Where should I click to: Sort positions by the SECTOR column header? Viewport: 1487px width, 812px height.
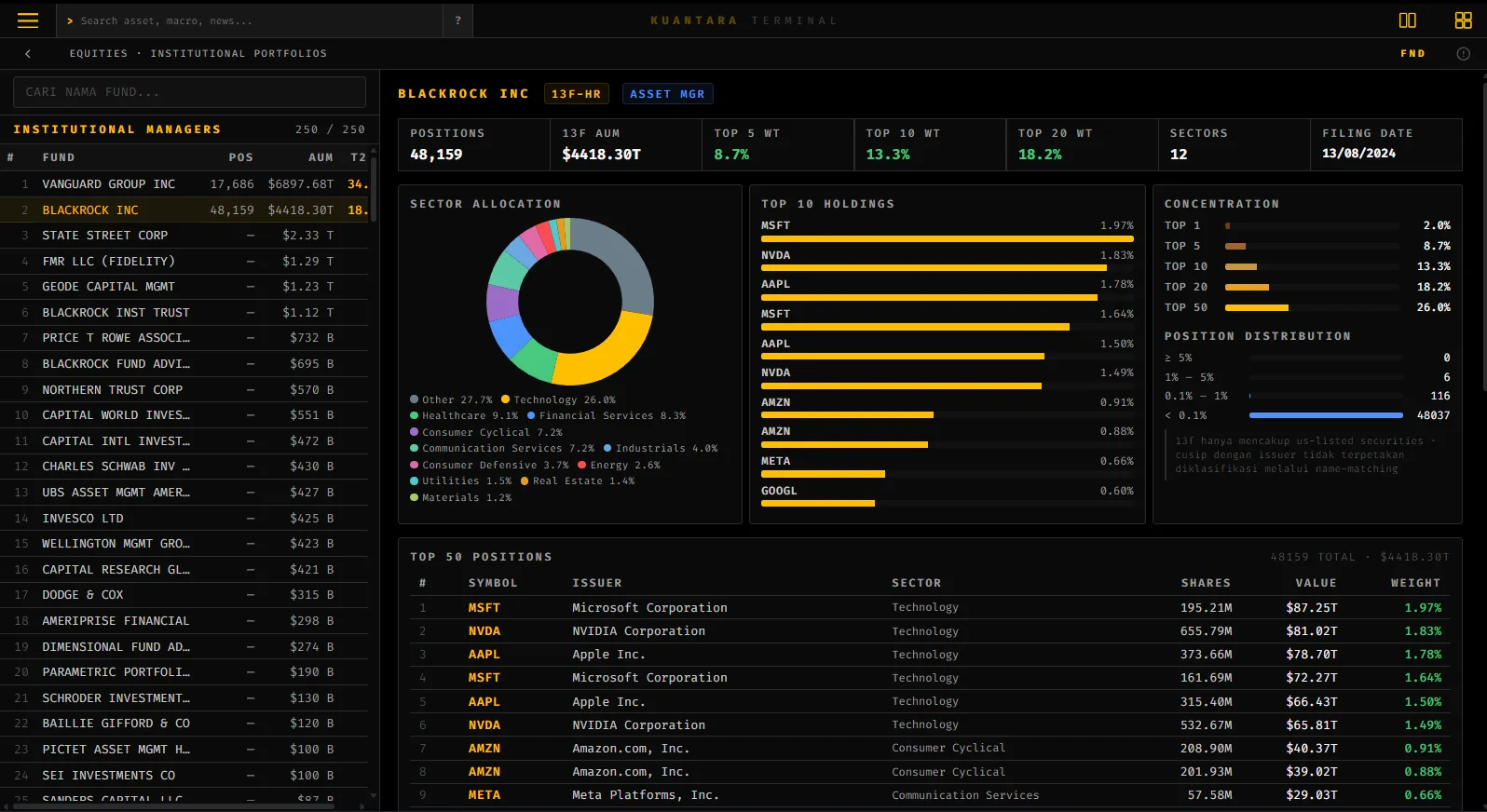pyautogui.click(x=917, y=583)
